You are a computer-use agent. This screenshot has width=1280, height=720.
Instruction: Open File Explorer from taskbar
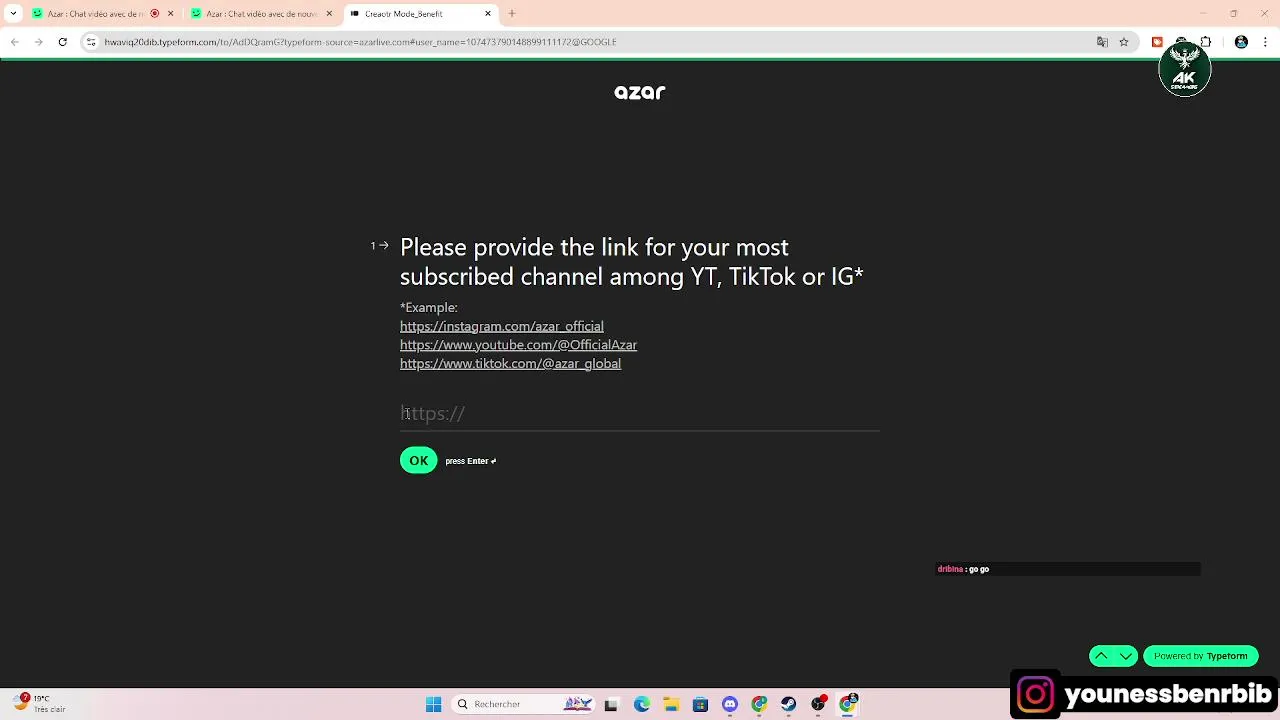(670, 704)
